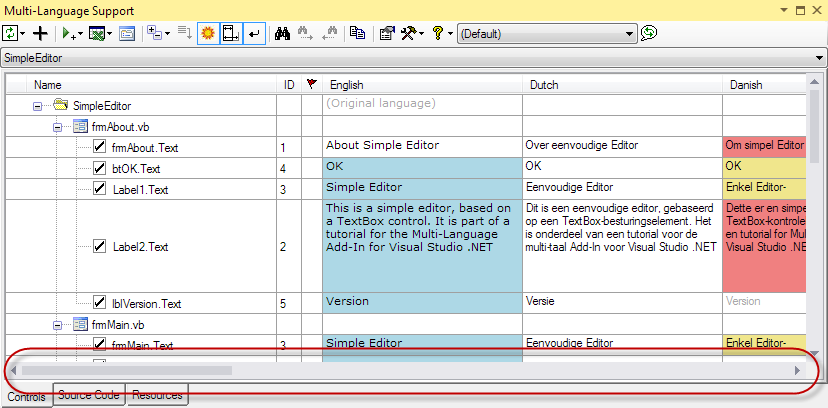828x408 pixels.
Task: Toggle the orange sun highlight button
Action: [x=208, y=33]
